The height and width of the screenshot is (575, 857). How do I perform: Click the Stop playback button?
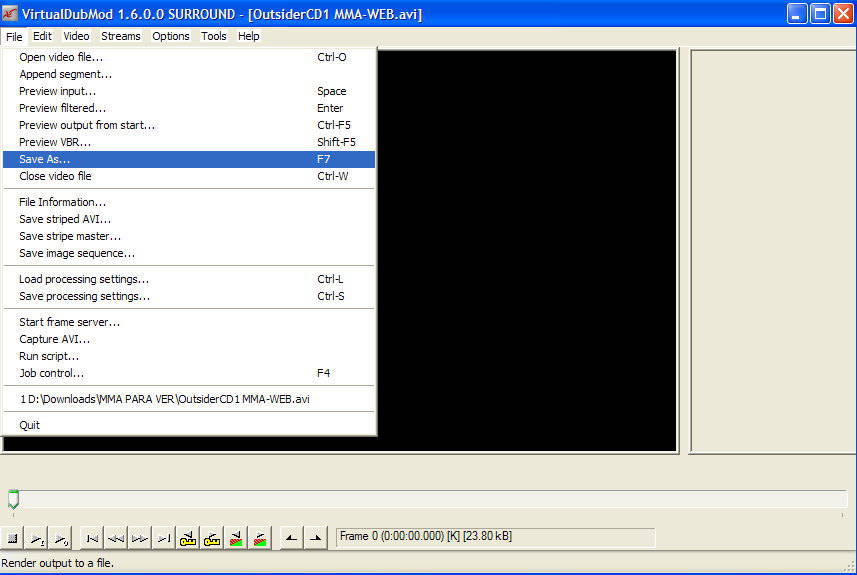click(x=12, y=538)
